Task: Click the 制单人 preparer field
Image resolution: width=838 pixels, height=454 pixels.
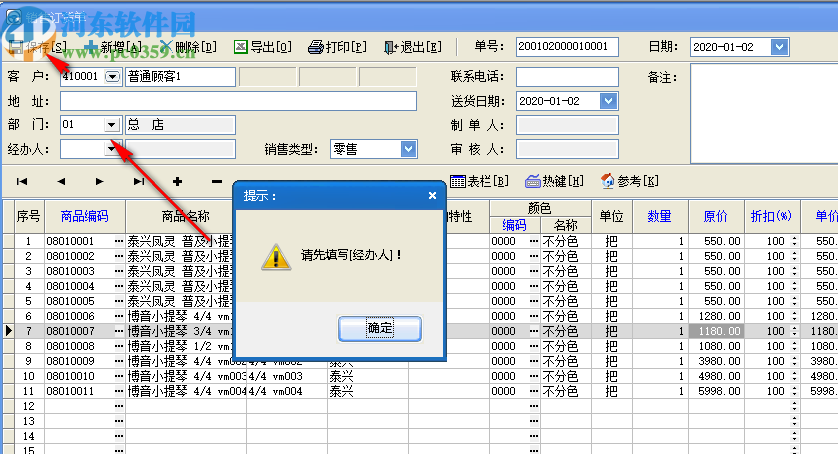Action: click(x=567, y=125)
